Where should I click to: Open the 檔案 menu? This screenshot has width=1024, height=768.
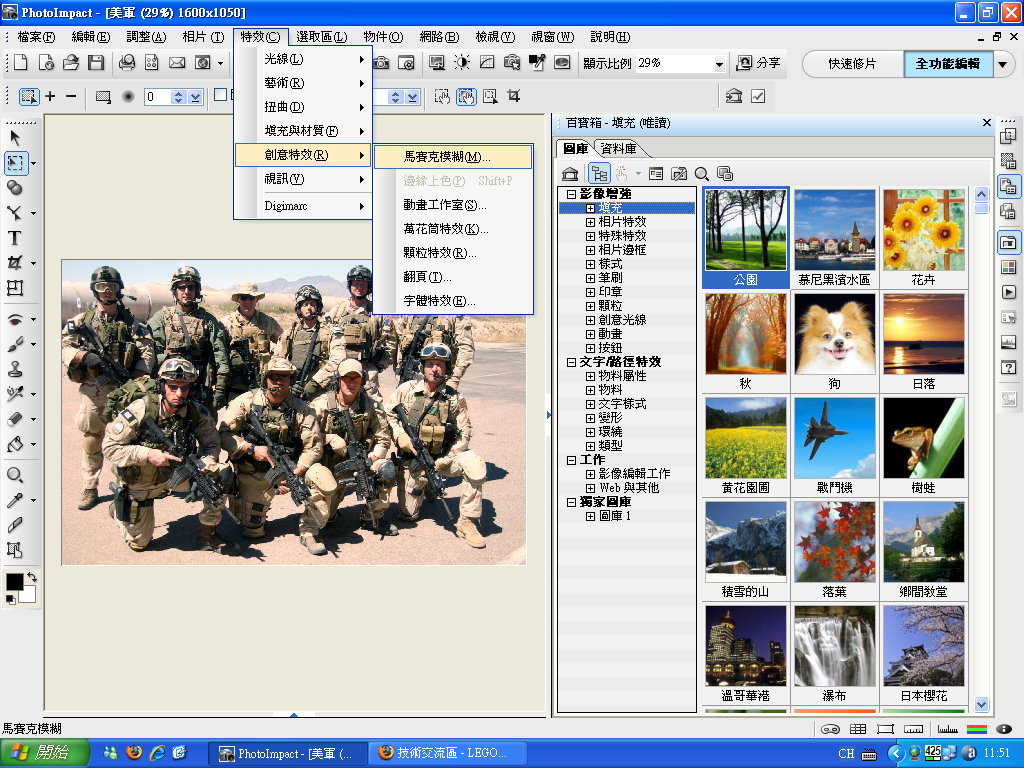pos(36,37)
